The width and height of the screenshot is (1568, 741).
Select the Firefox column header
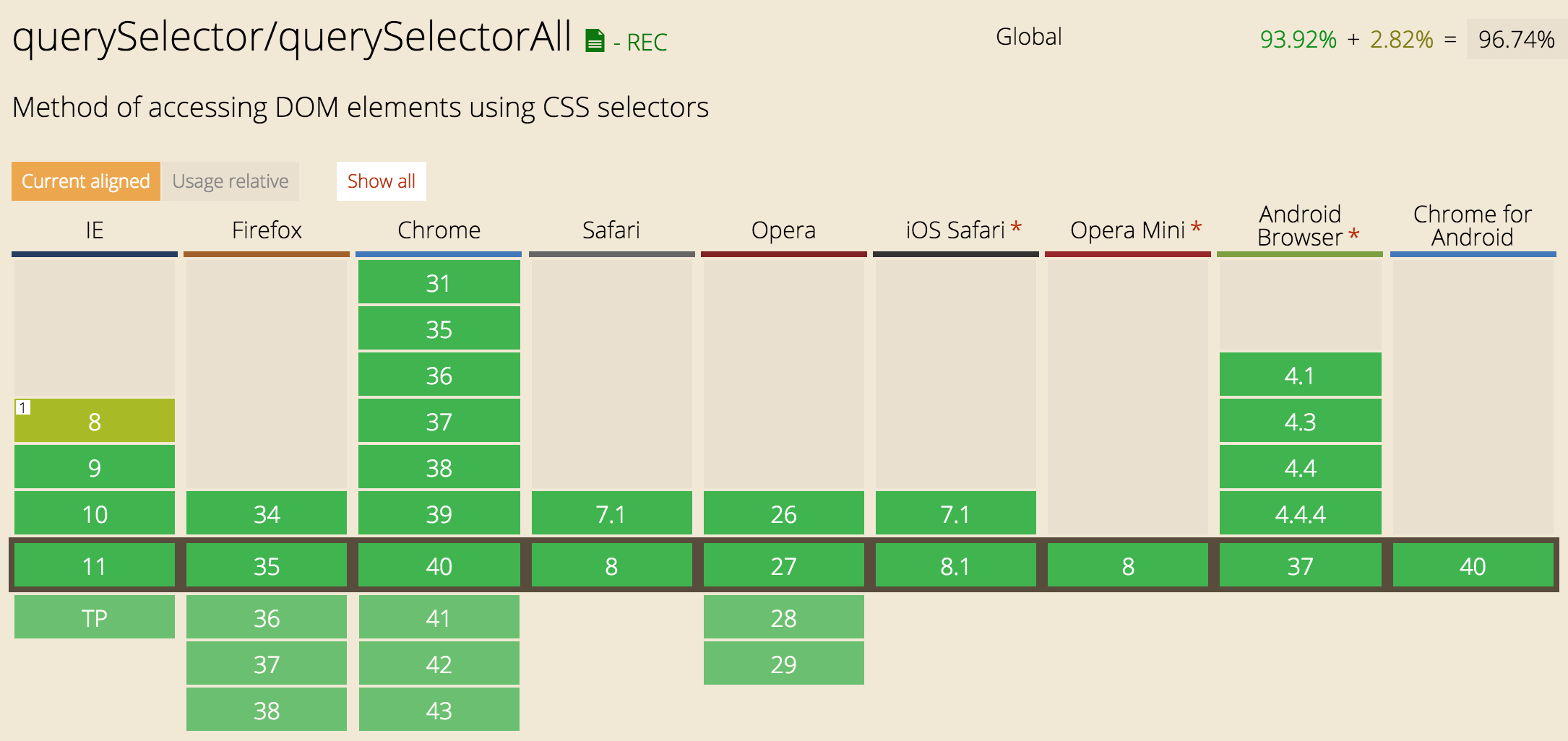point(267,230)
